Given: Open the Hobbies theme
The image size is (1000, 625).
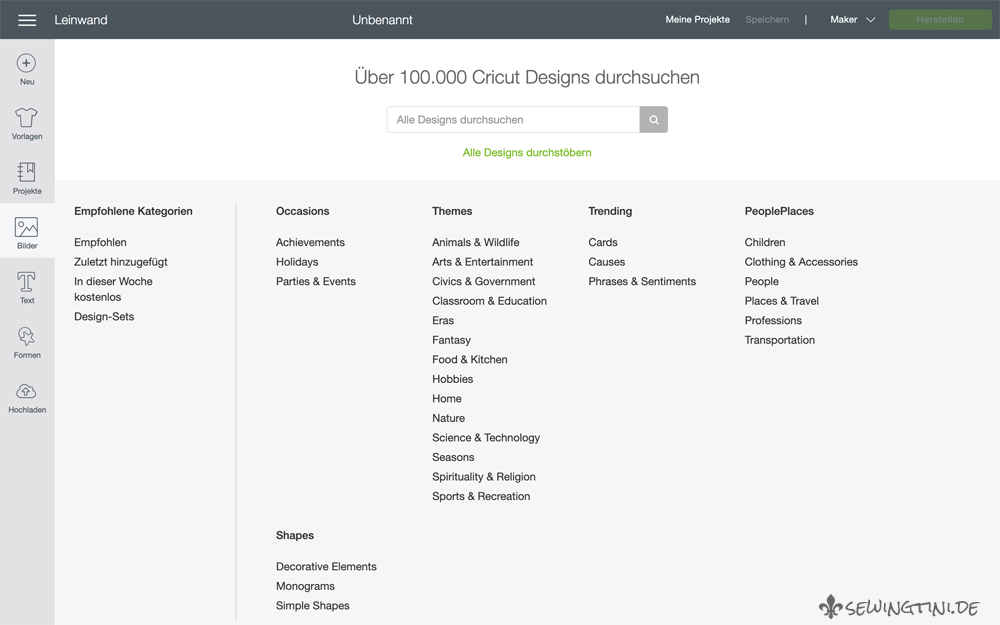Looking at the screenshot, I should coord(452,379).
